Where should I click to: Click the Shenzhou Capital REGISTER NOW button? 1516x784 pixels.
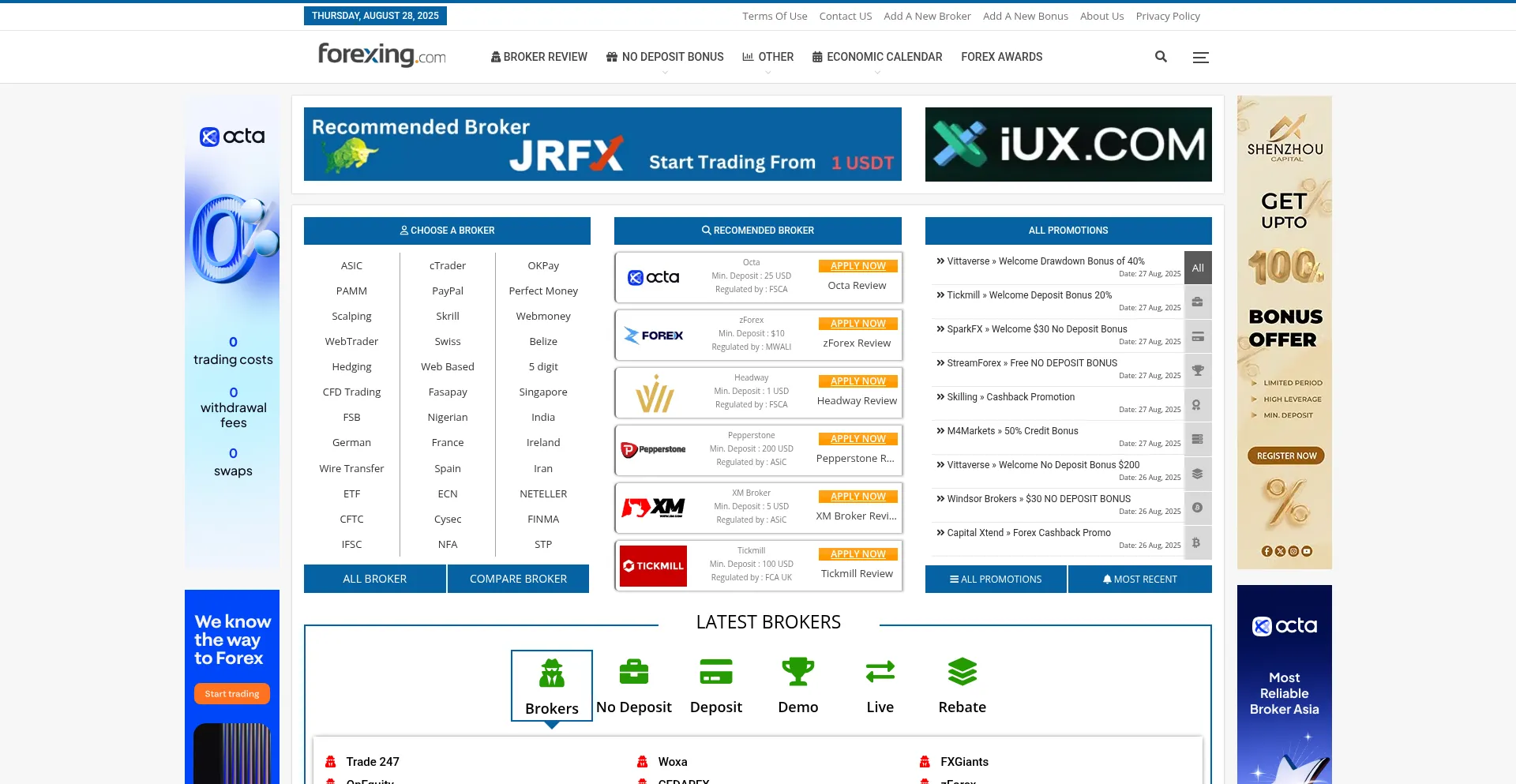(1285, 456)
